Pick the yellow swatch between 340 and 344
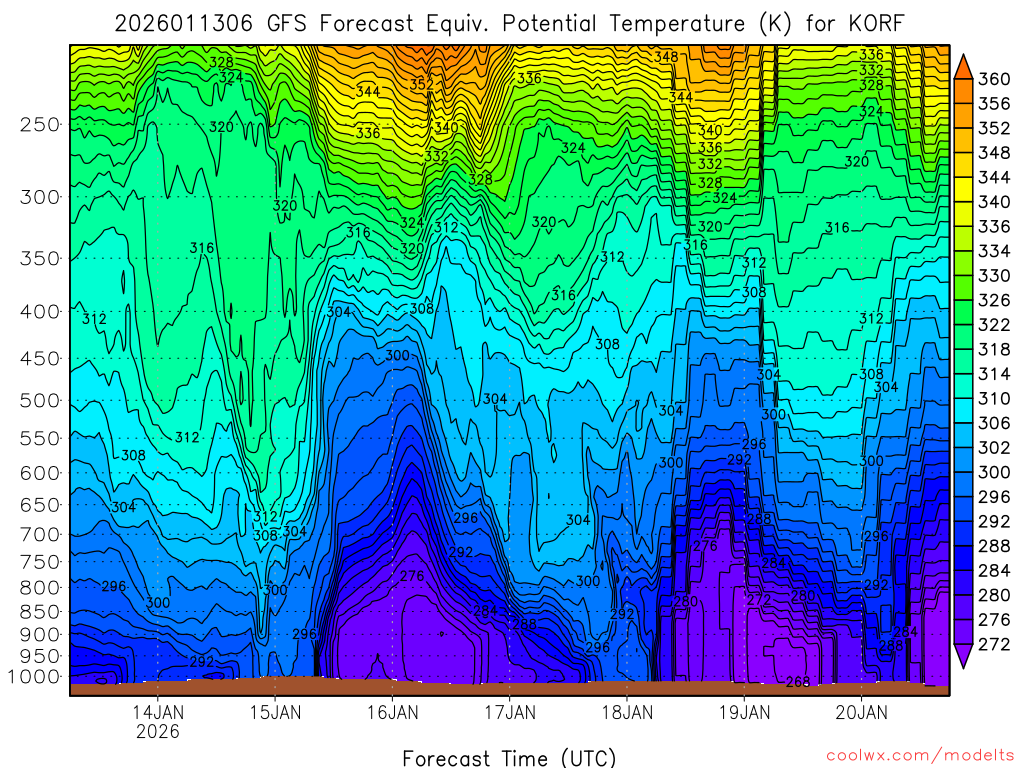1024x768 pixels. point(963,190)
